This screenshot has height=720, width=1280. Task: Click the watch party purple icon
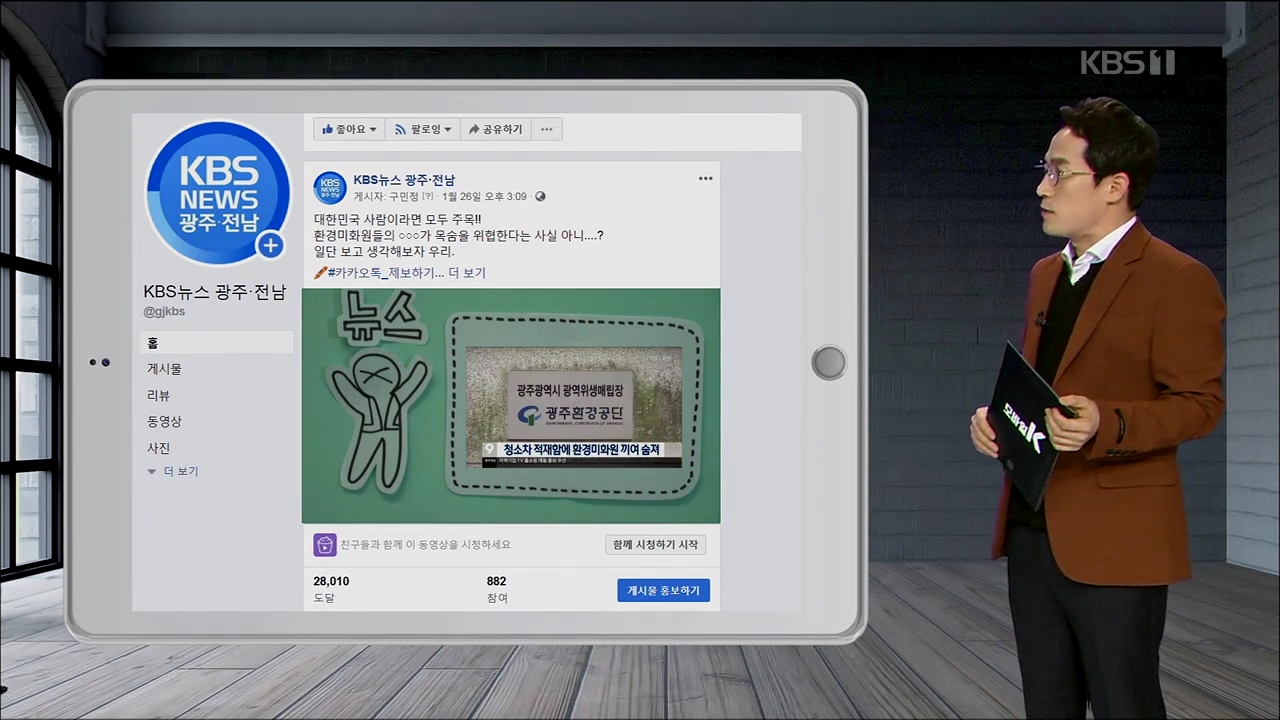[325, 545]
